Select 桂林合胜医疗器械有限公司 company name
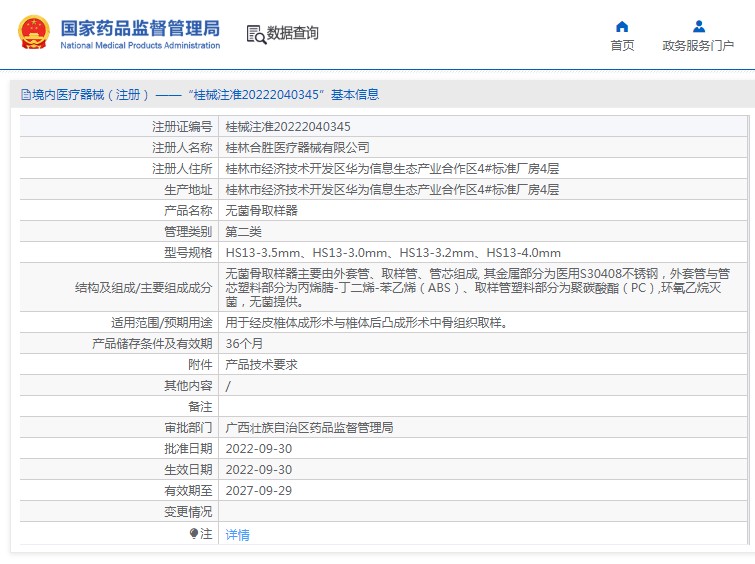755x564 pixels. (297, 147)
